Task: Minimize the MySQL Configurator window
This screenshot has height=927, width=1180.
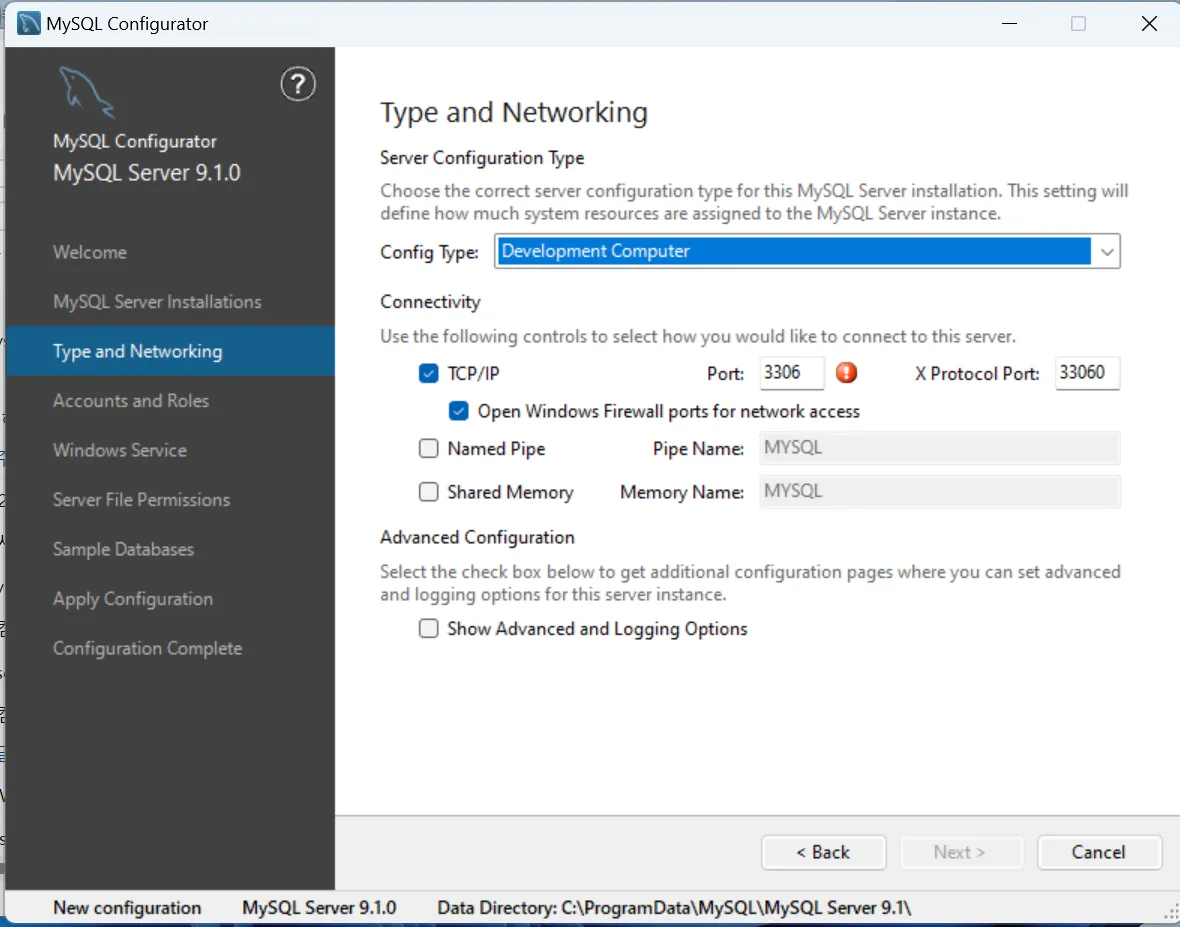Action: [x=1010, y=23]
